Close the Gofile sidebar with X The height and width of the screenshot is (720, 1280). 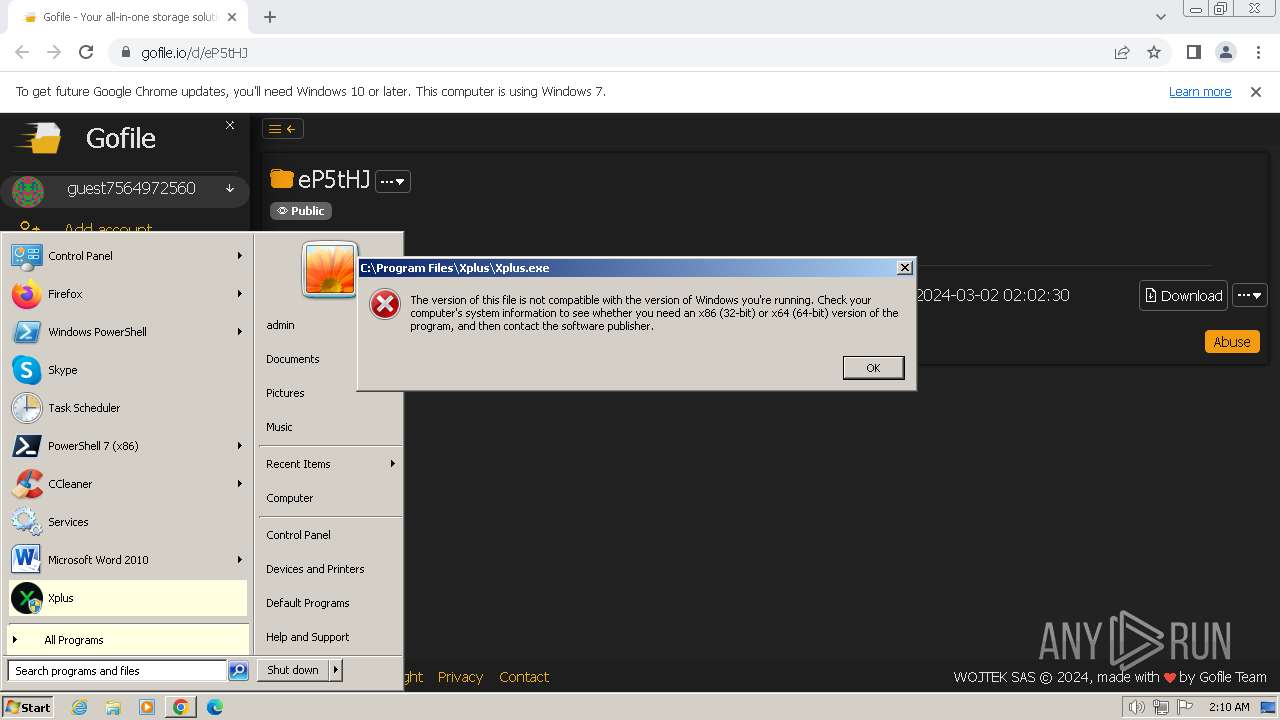point(230,125)
